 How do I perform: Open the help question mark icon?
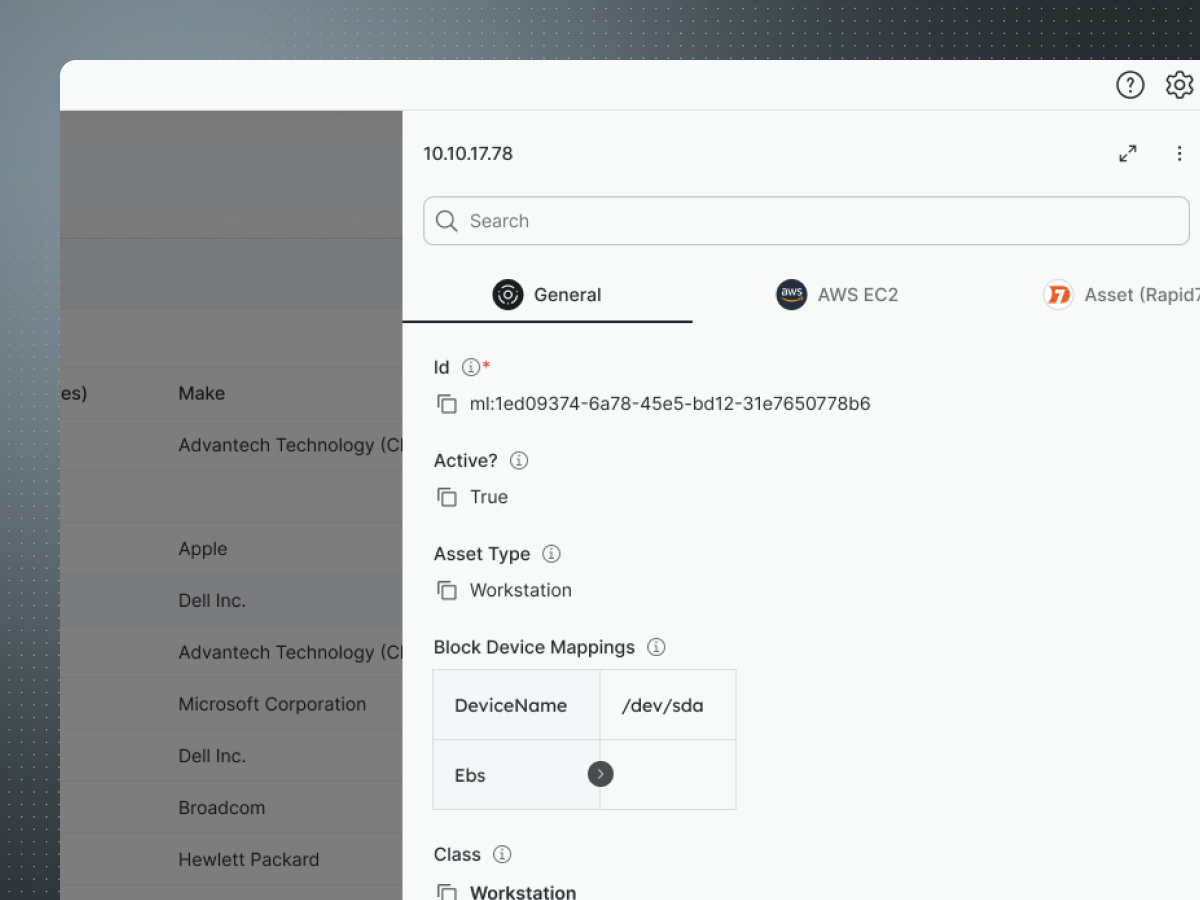(x=1130, y=85)
